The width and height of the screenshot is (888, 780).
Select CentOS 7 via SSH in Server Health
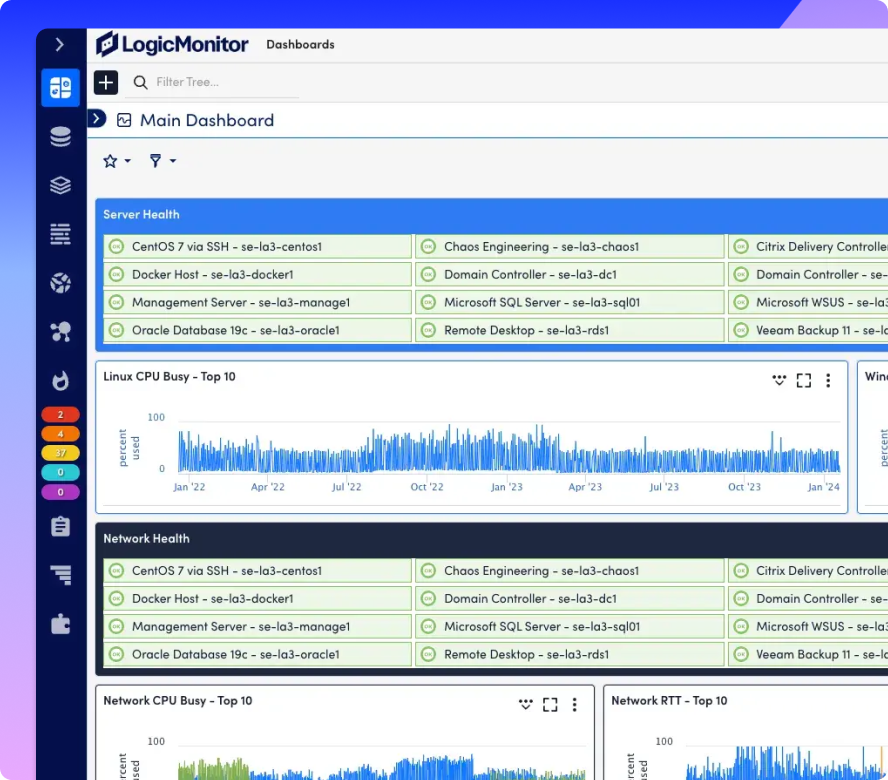click(x=257, y=246)
